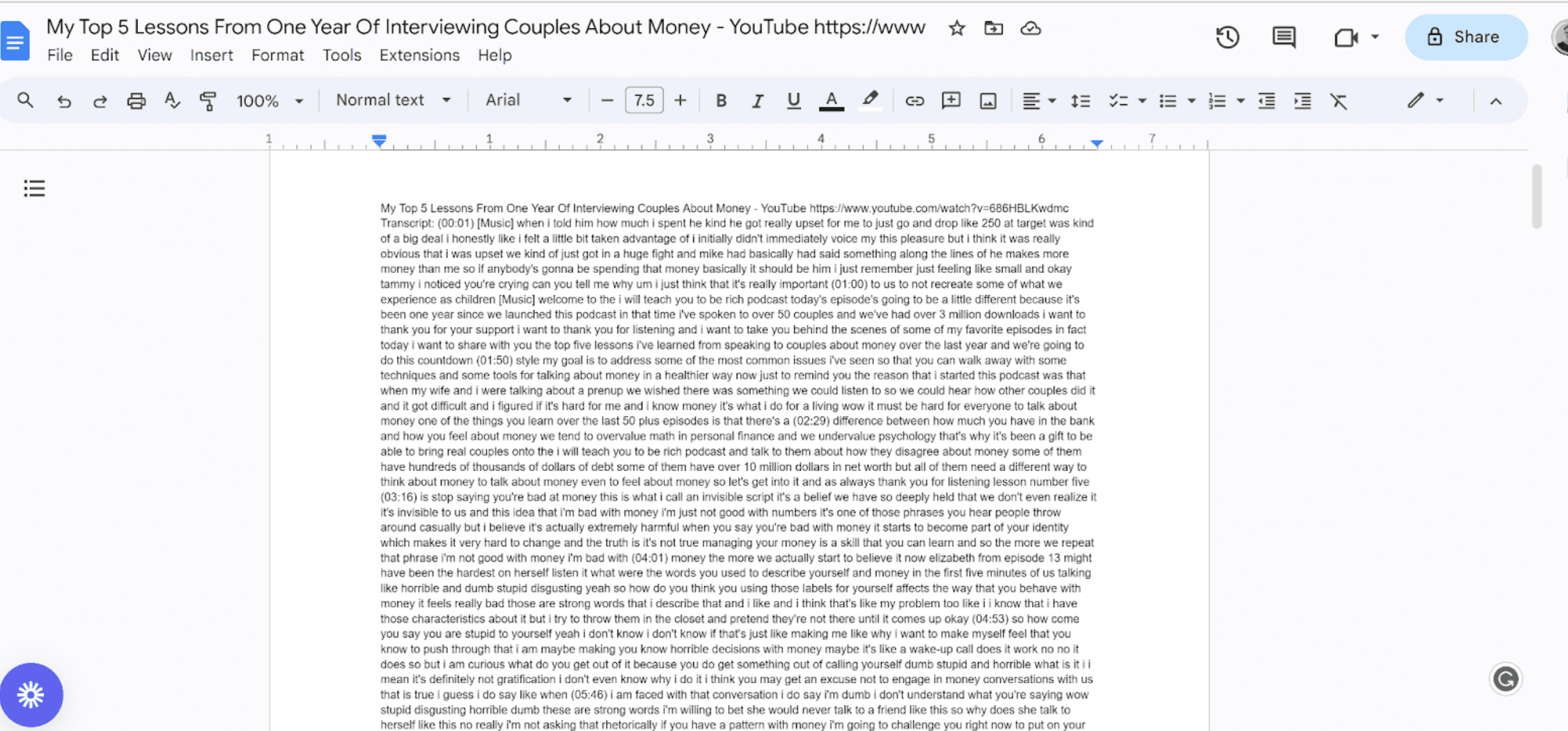Click the YouTube URL in the document
Screen dimensions: 1568x731
click(939, 208)
